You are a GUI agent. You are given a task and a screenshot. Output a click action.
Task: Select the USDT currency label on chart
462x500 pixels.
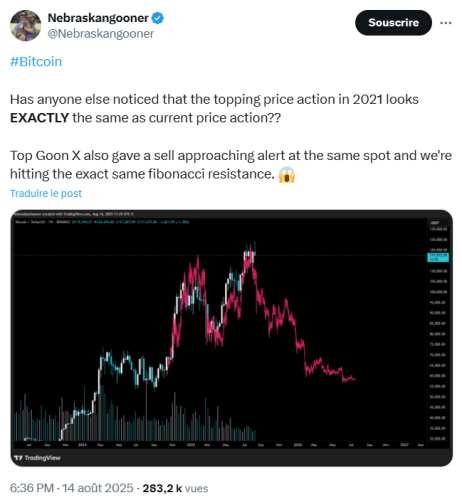435,223
